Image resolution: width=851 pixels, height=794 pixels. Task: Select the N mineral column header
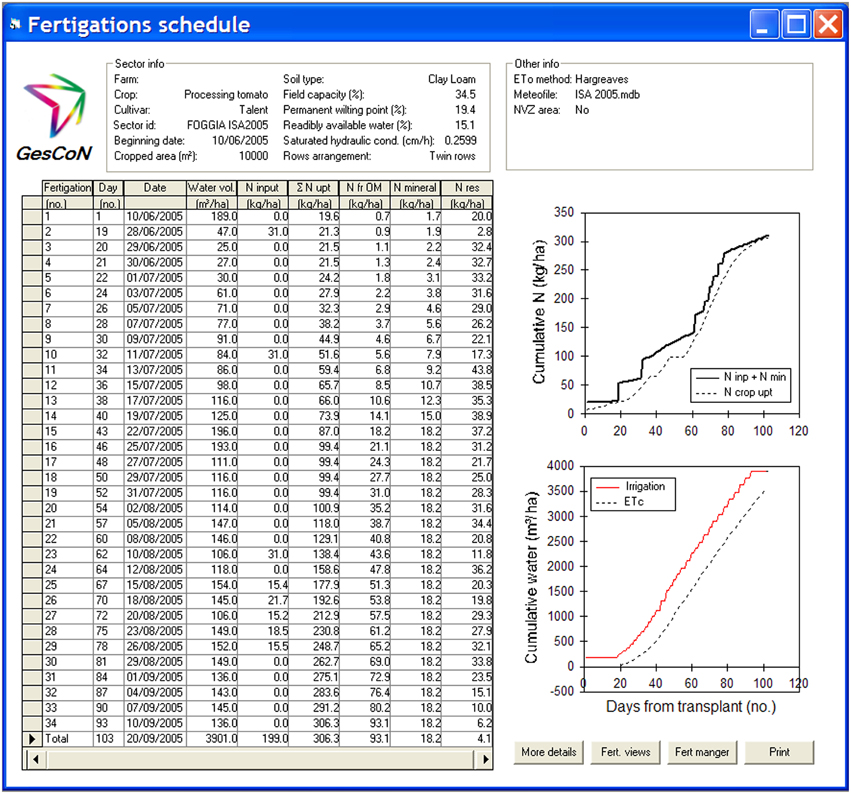point(415,188)
